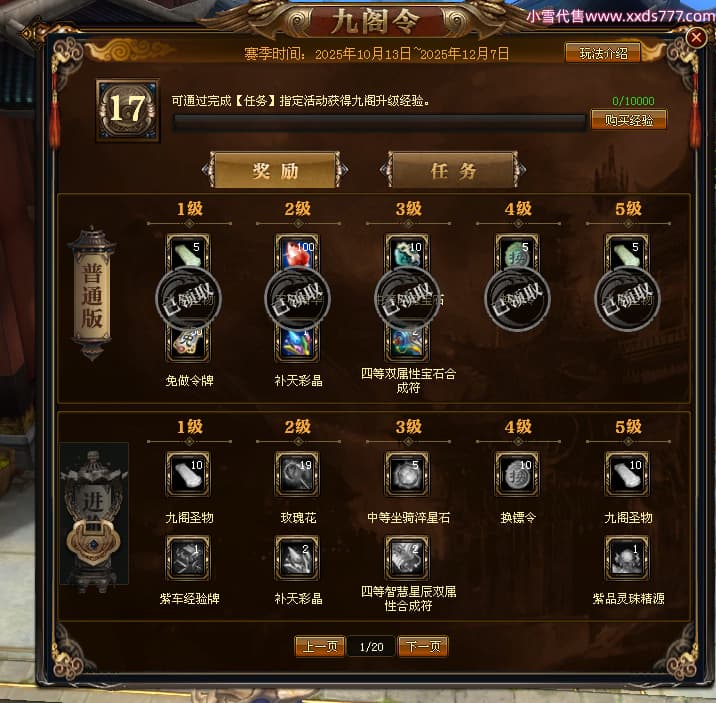Click the 四等智慧星辰双属性合成符 icon
The height and width of the screenshot is (703, 716).
407,558
